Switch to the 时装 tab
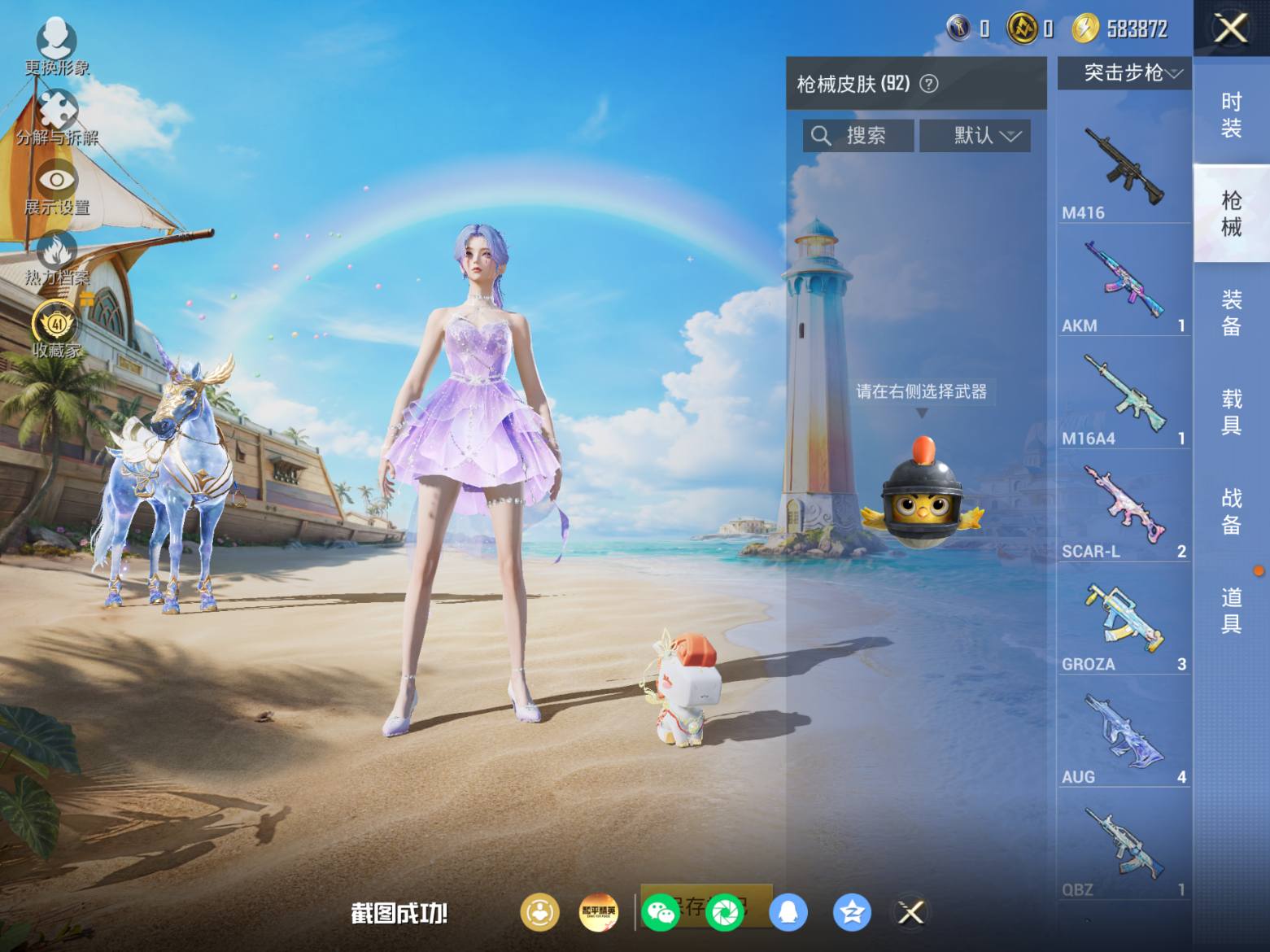This screenshot has height=952, width=1270. [x=1232, y=115]
